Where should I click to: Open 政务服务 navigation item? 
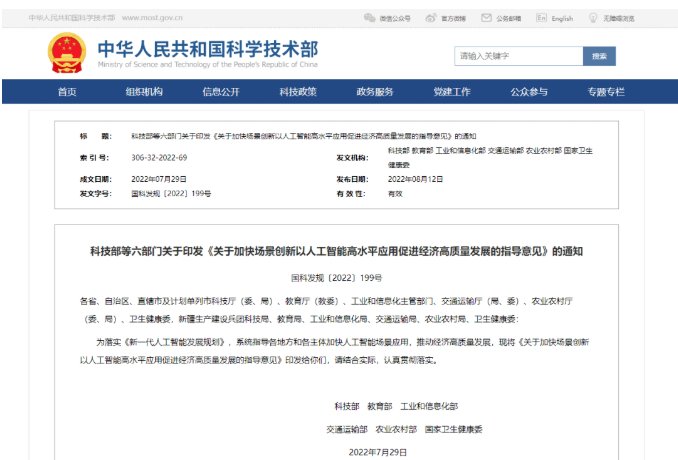[x=375, y=92]
